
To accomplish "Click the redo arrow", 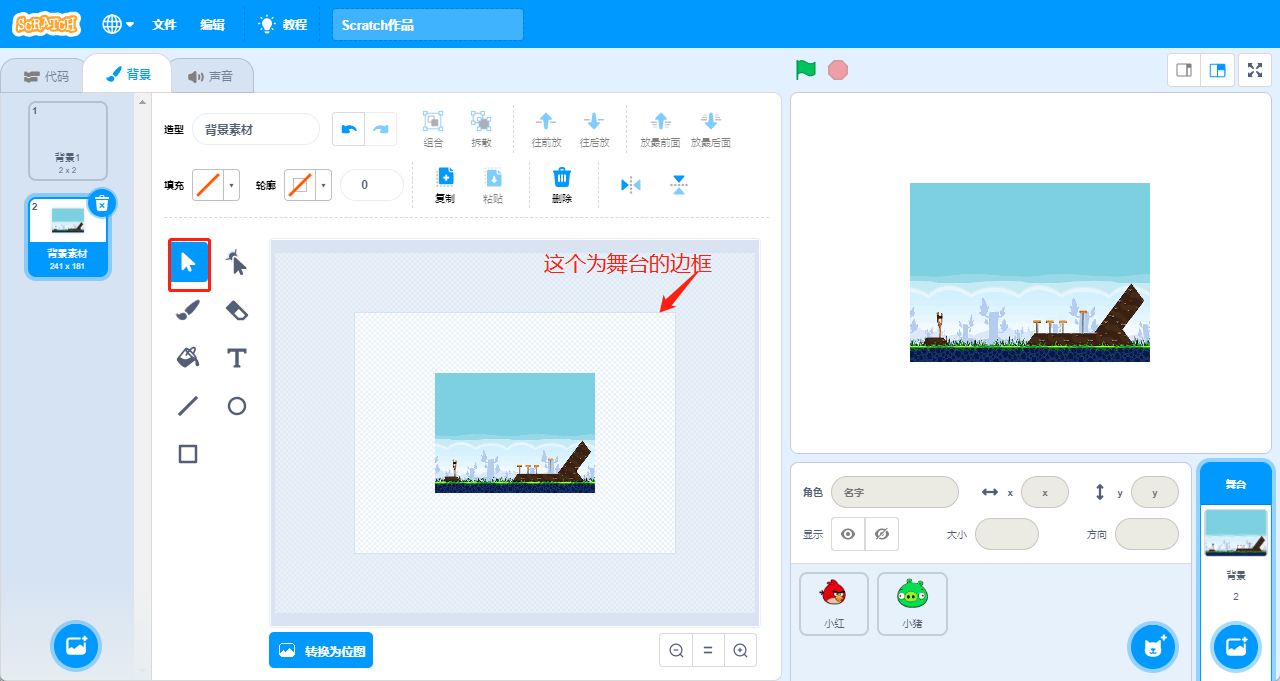I will pyautogui.click(x=381, y=129).
